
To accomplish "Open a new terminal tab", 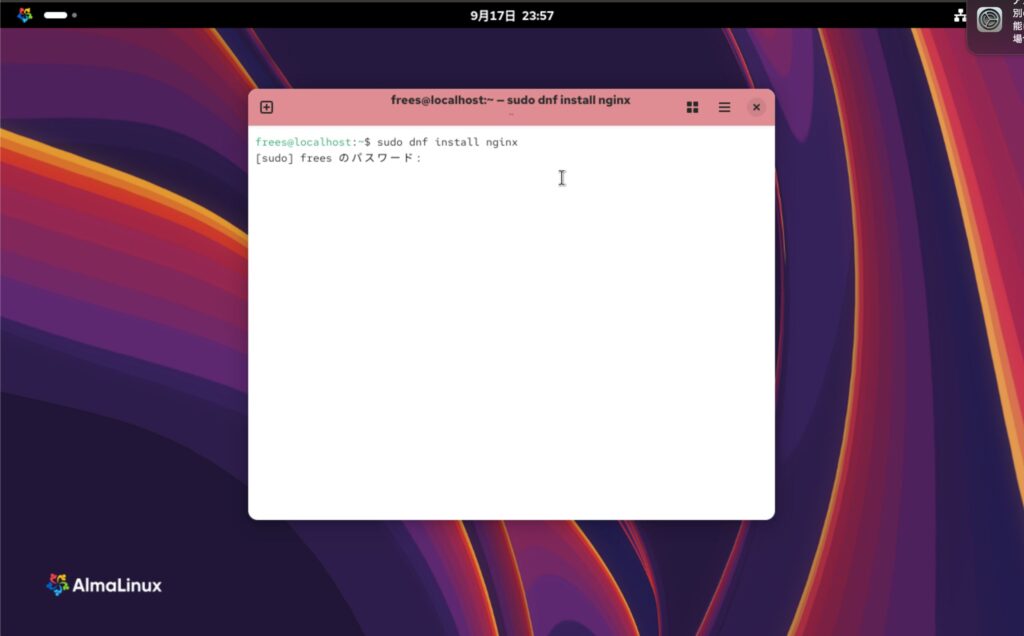I will pyautogui.click(x=266, y=107).
